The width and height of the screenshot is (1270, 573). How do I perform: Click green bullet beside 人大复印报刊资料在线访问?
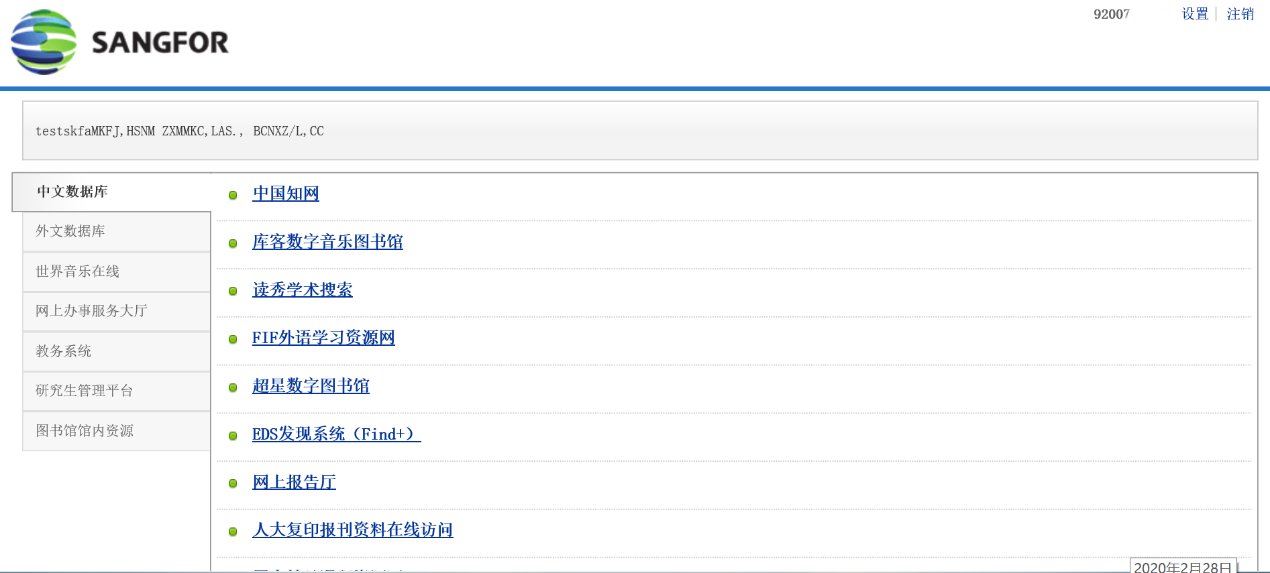233,531
